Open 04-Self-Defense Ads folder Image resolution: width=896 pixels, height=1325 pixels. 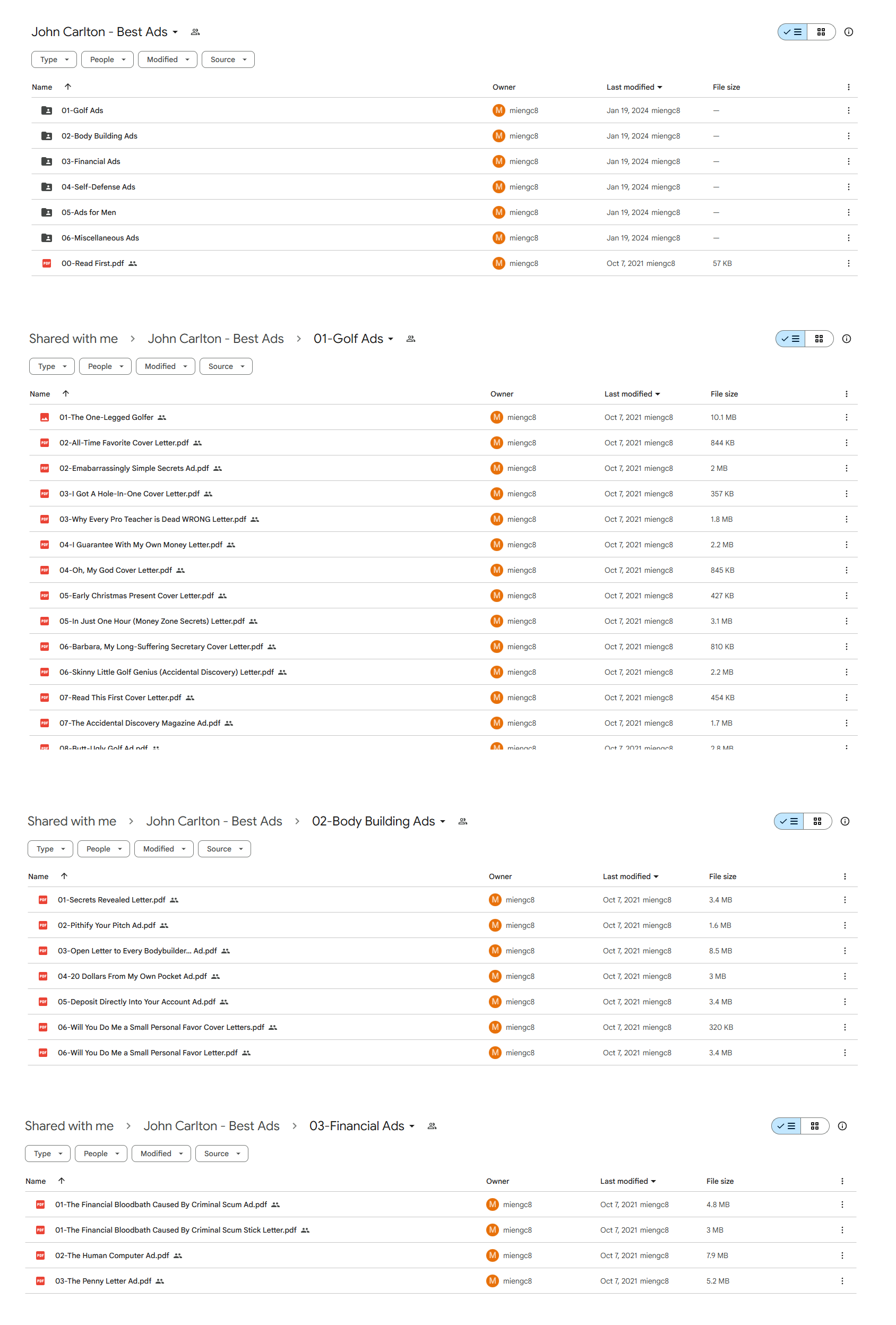(x=98, y=187)
